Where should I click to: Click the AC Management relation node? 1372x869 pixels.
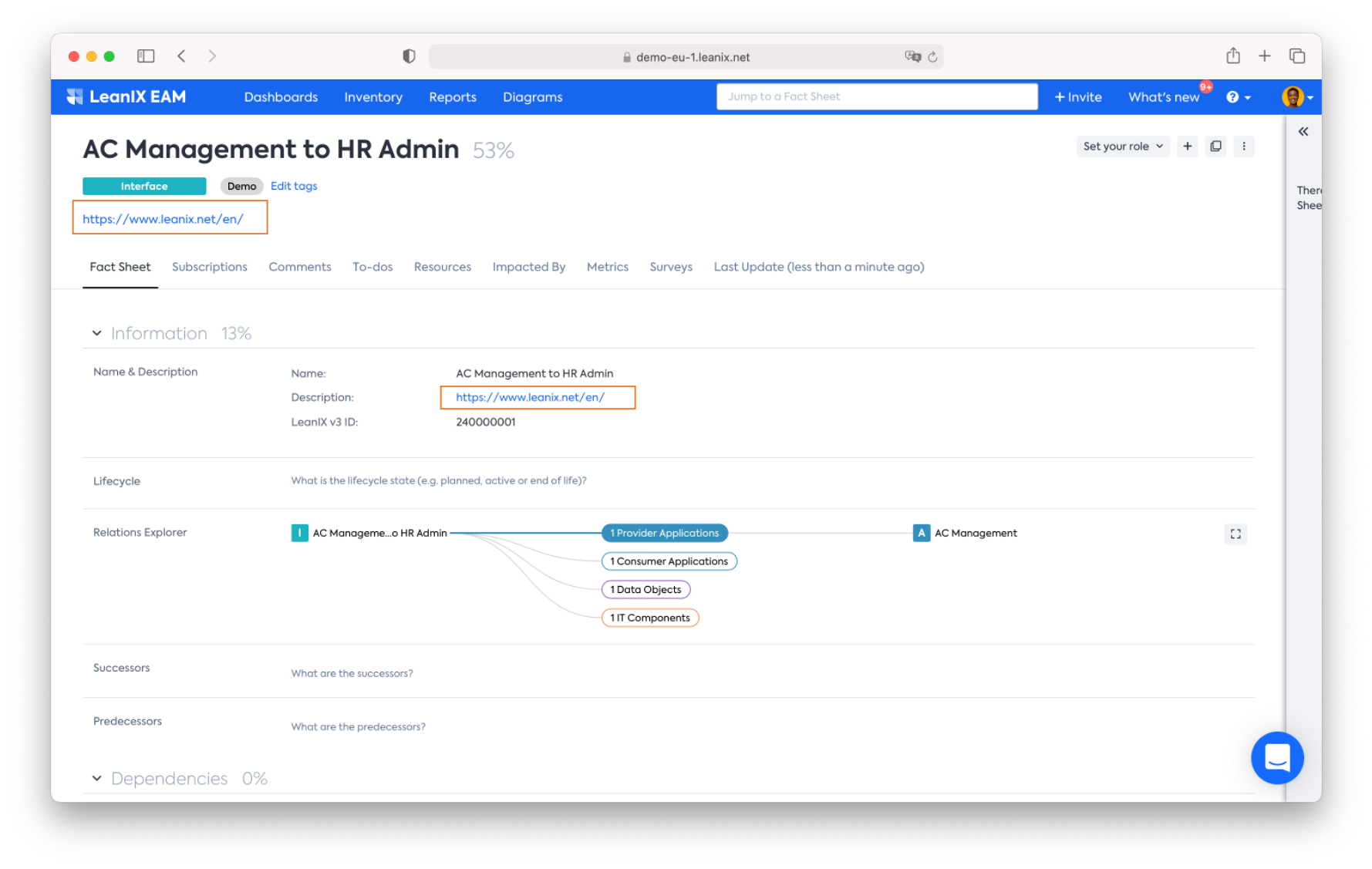click(976, 533)
